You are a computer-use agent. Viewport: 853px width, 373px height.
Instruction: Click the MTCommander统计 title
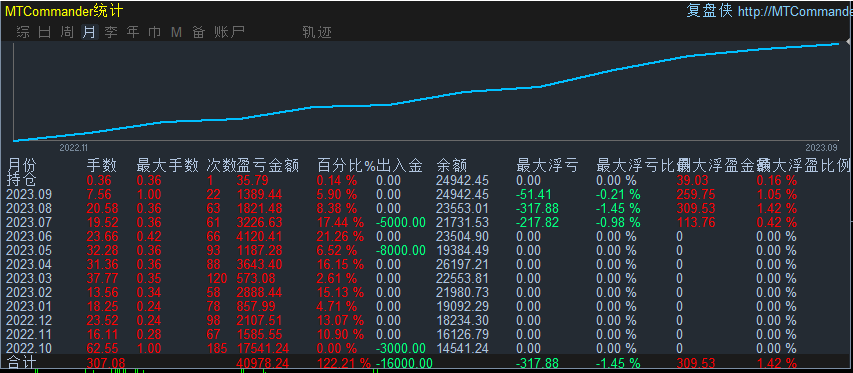point(64,10)
